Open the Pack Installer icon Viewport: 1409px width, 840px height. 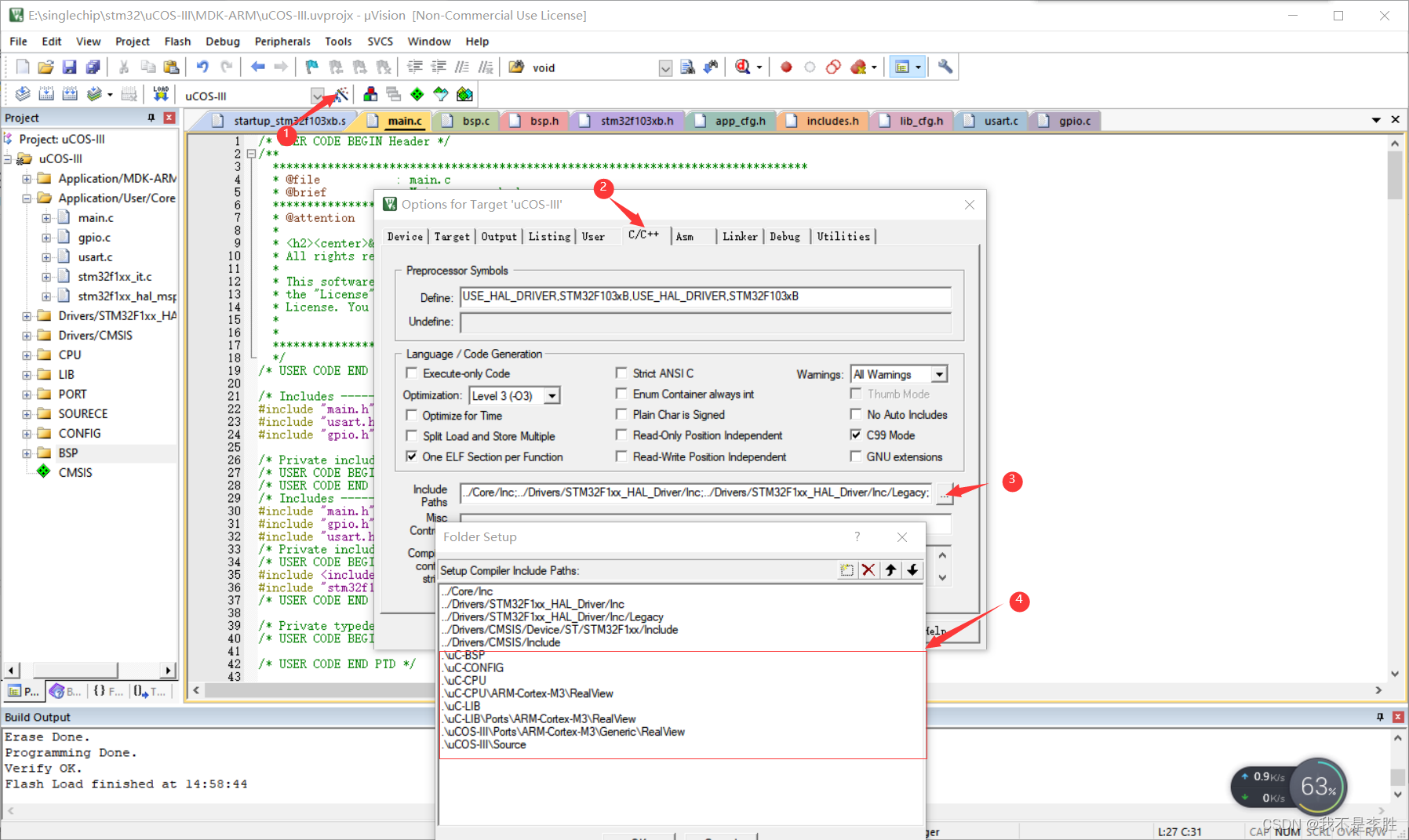pos(464,95)
